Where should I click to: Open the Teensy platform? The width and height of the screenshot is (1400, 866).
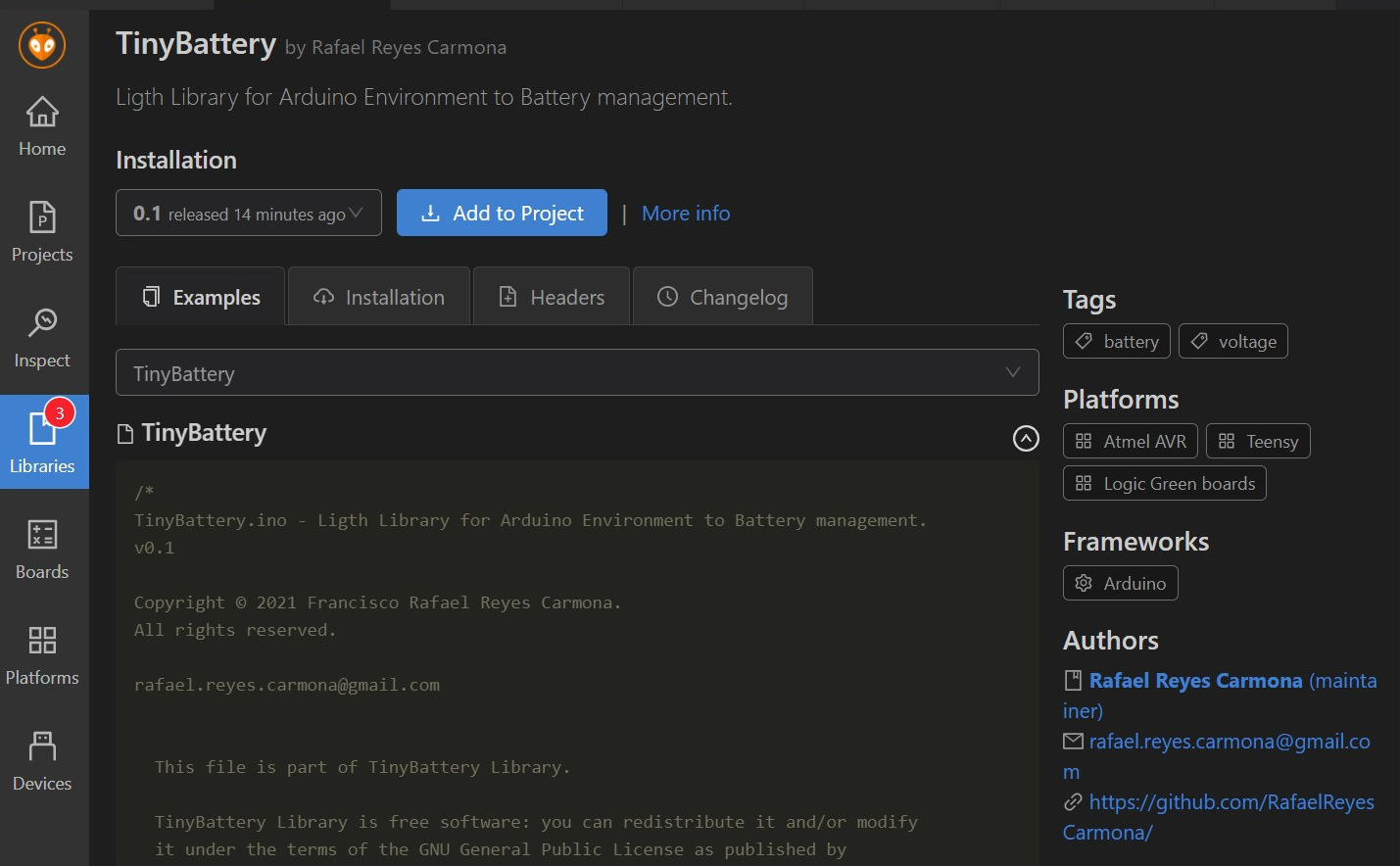(1258, 441)
